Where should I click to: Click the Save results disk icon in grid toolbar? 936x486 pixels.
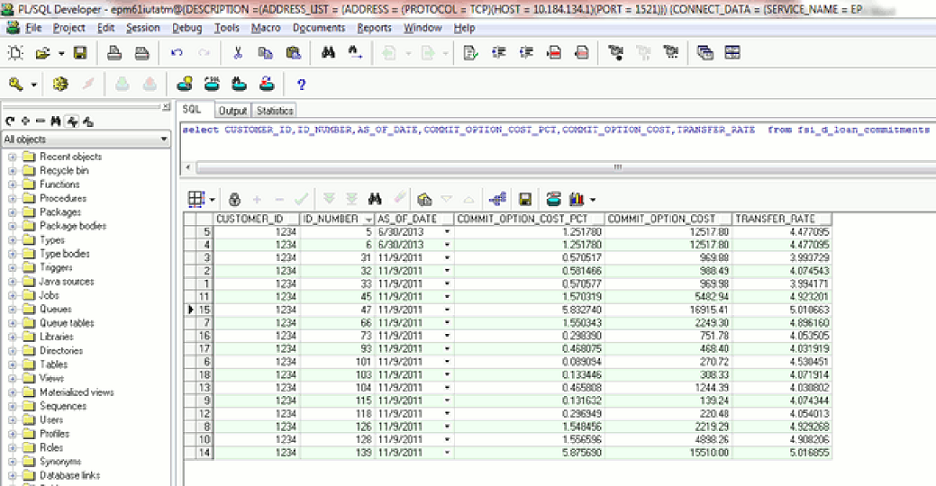(525, 199)
